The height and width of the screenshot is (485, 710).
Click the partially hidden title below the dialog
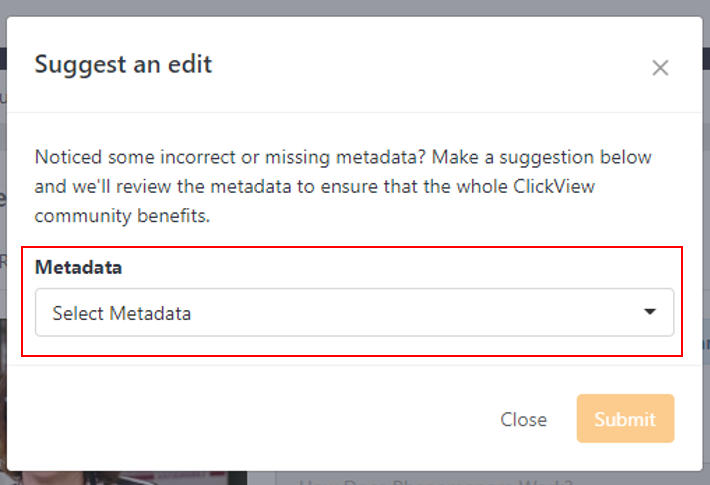click(435, 481)
